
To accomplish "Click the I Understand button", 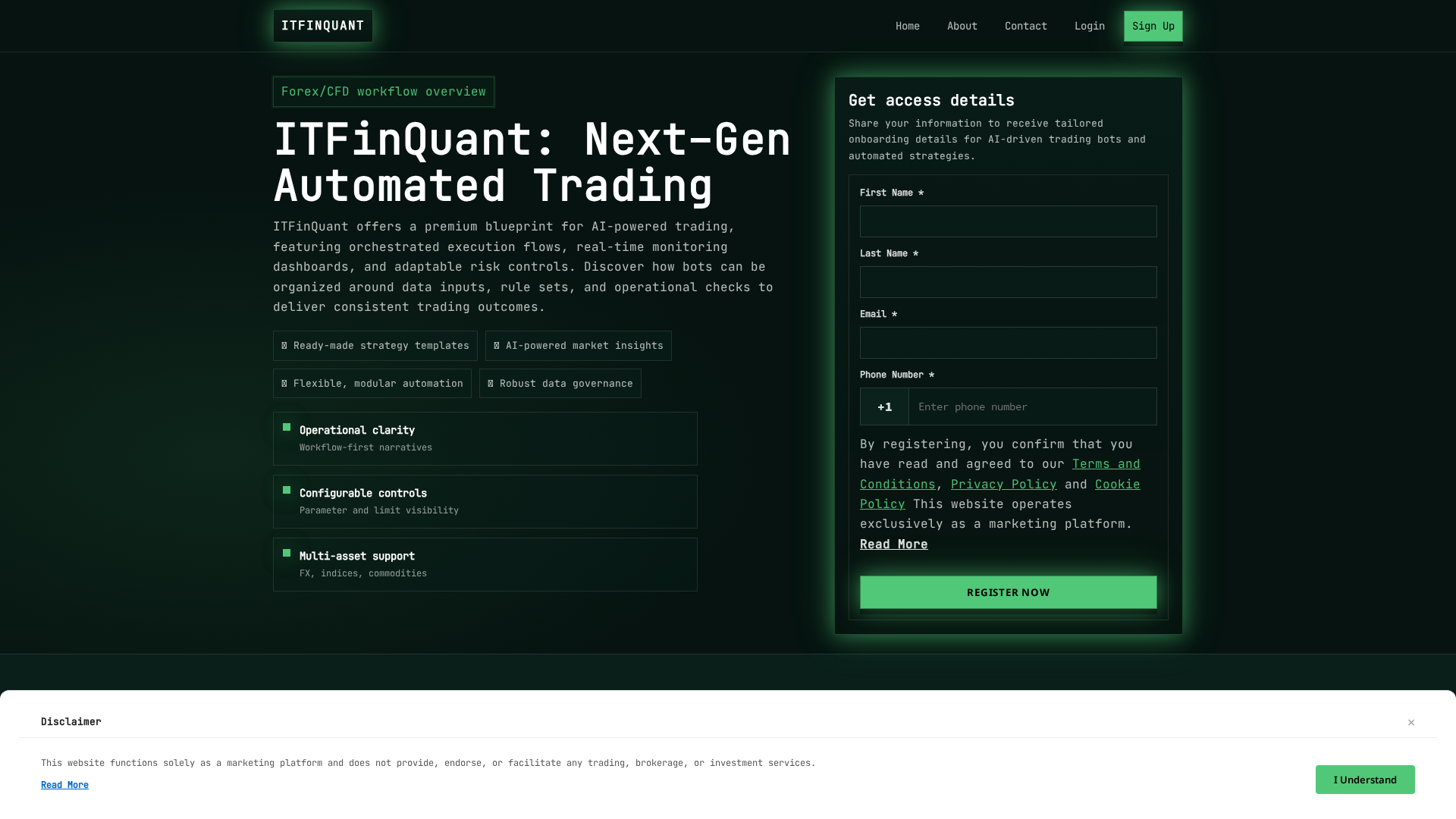I will 1364,779.
